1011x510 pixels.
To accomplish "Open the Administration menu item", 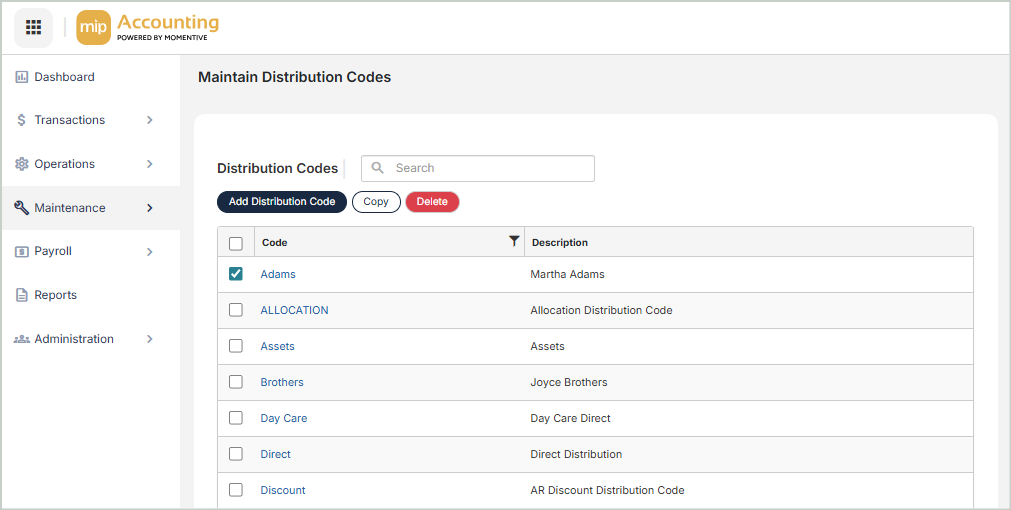I will click(74, 339).
